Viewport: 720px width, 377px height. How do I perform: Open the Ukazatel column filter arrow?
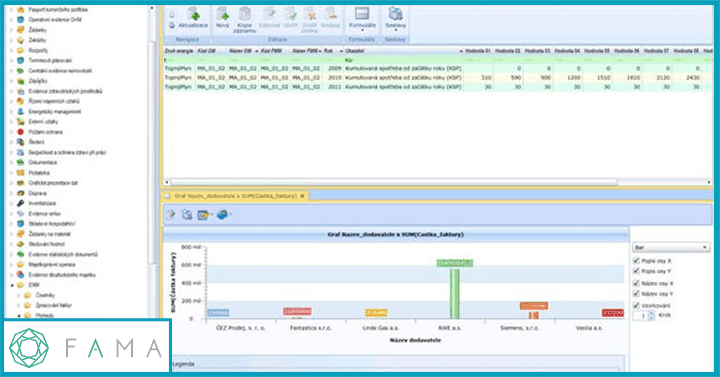click(x=461, y=51)
